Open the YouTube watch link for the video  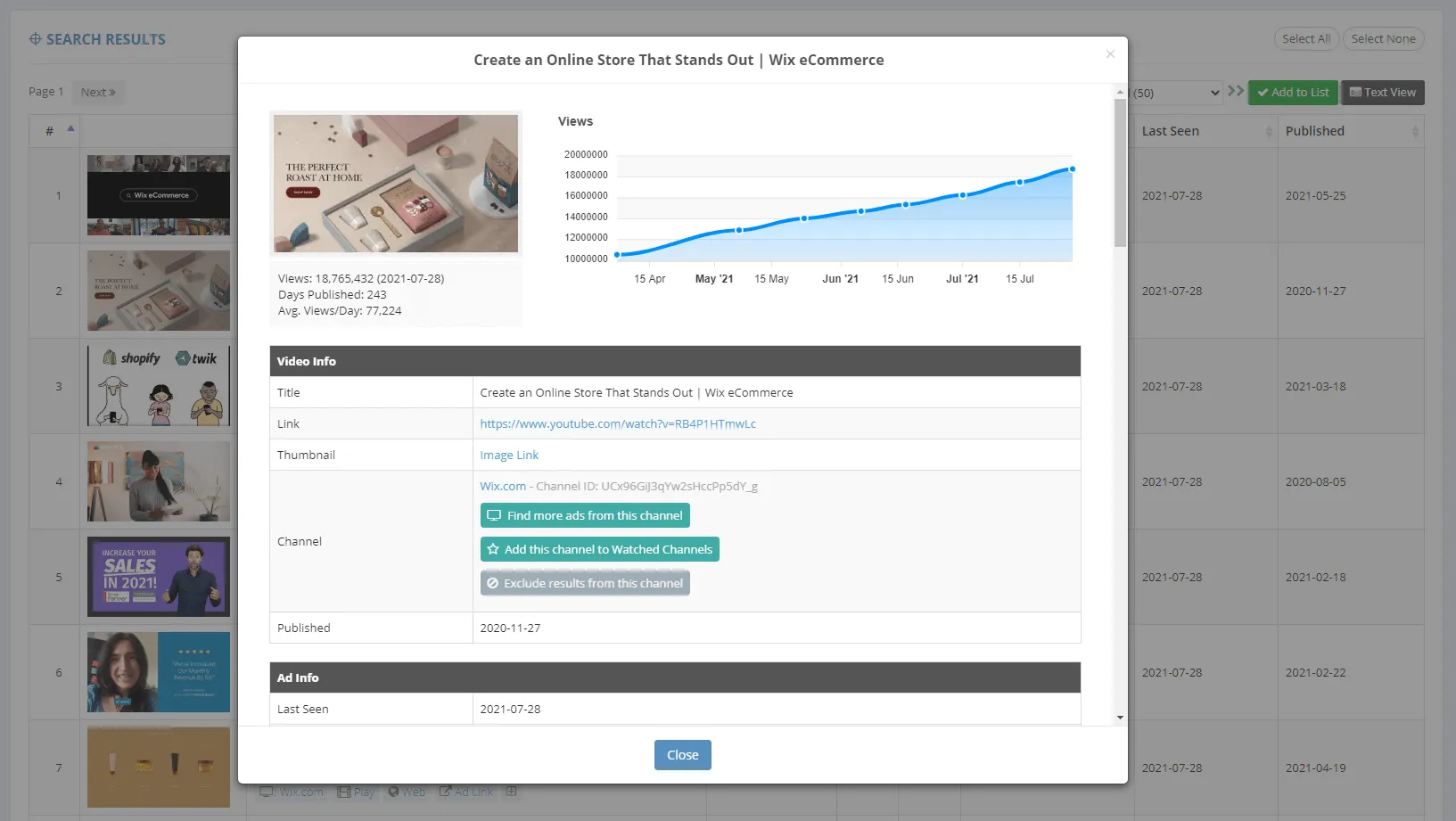coord(618,423)
